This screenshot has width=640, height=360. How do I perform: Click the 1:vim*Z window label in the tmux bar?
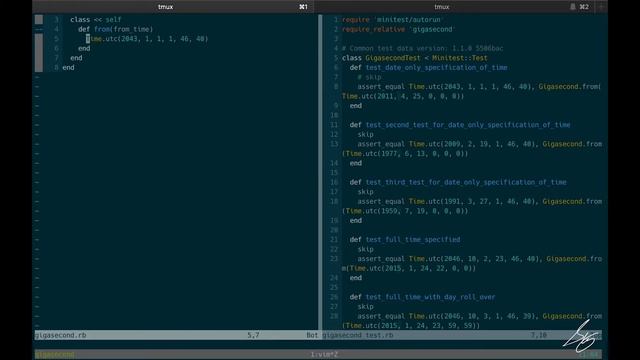(x=324, y=354)
